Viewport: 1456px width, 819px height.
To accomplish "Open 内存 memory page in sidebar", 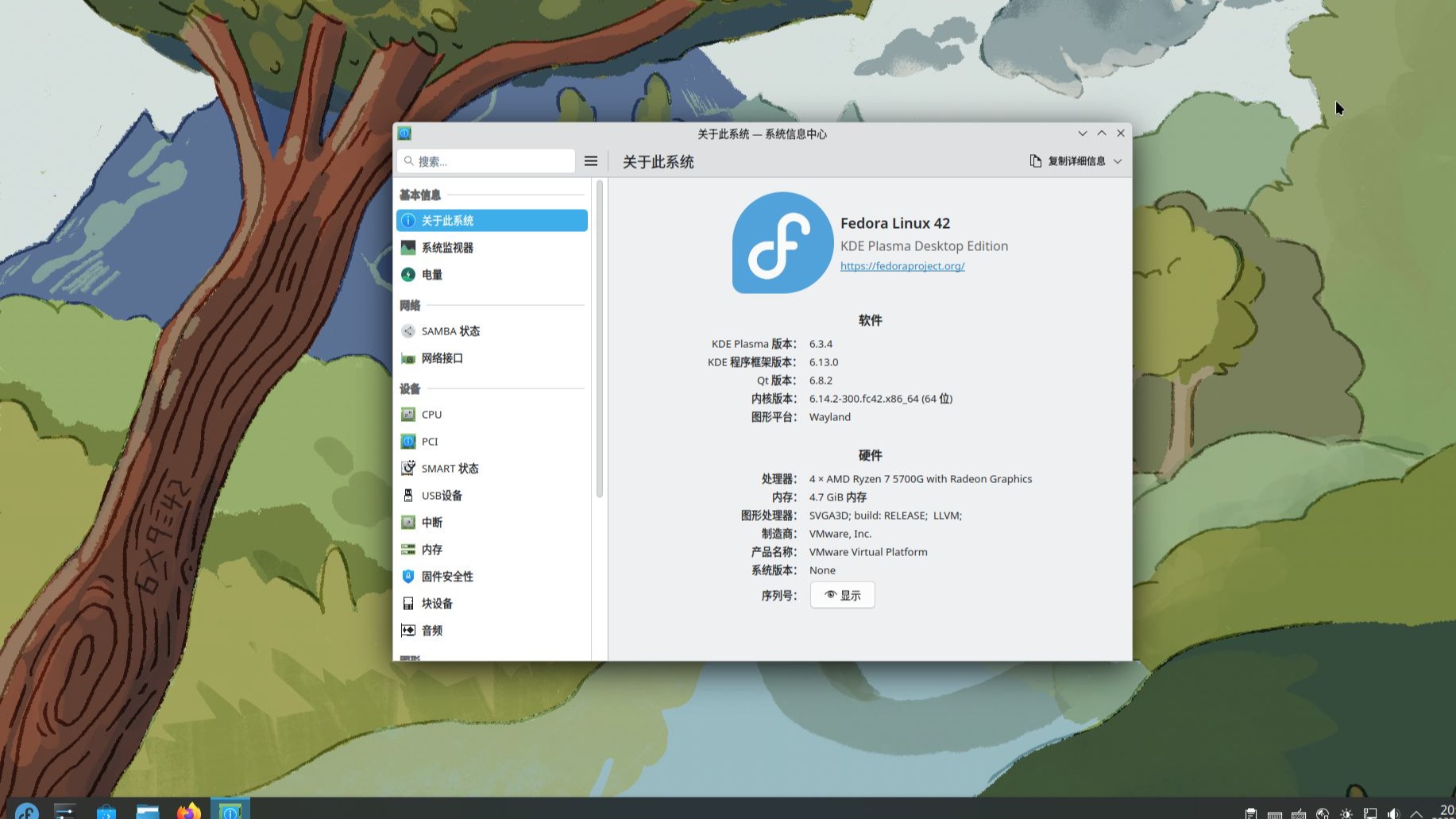I will point(492,550).
